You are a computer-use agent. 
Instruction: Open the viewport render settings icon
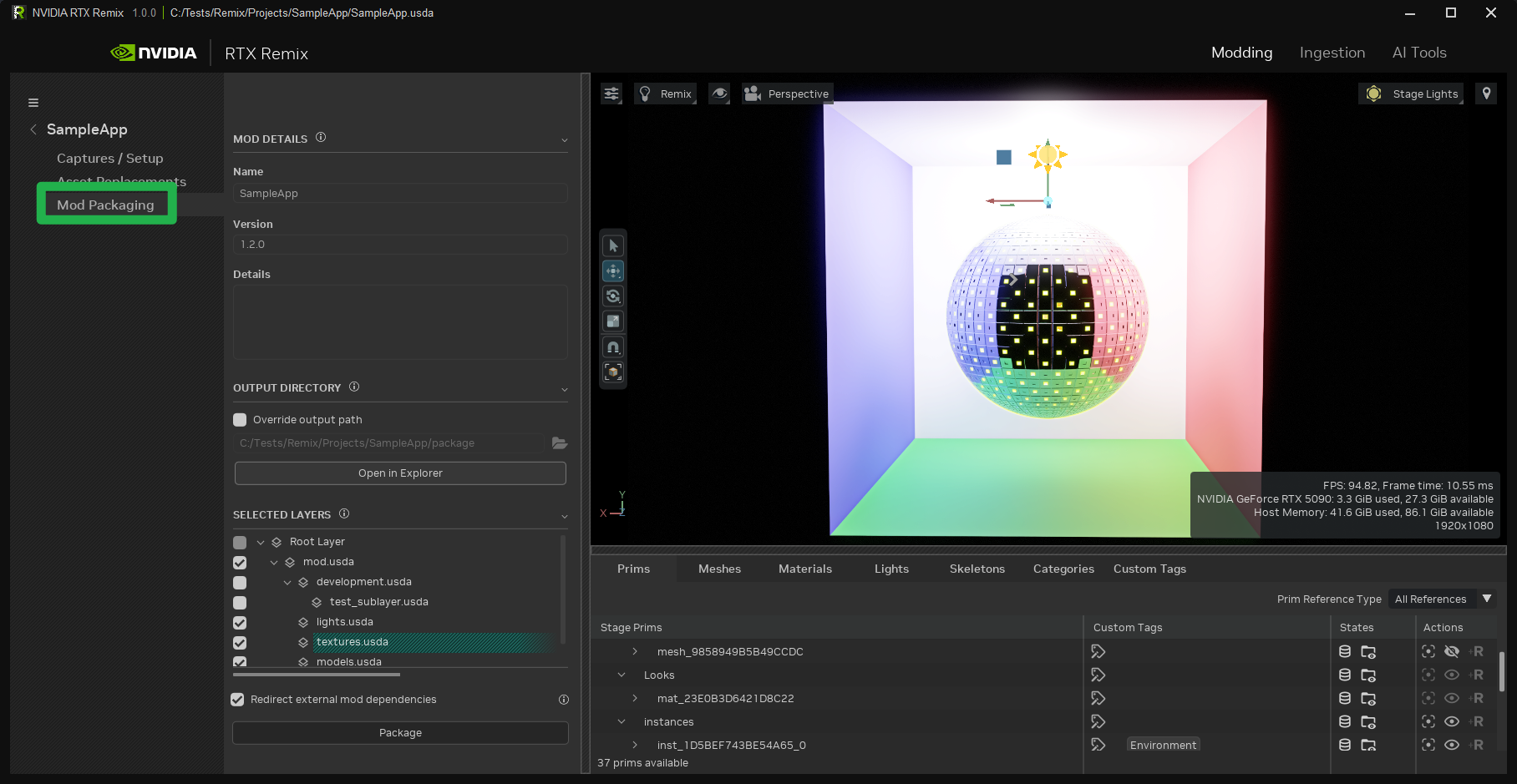[611, 94]
